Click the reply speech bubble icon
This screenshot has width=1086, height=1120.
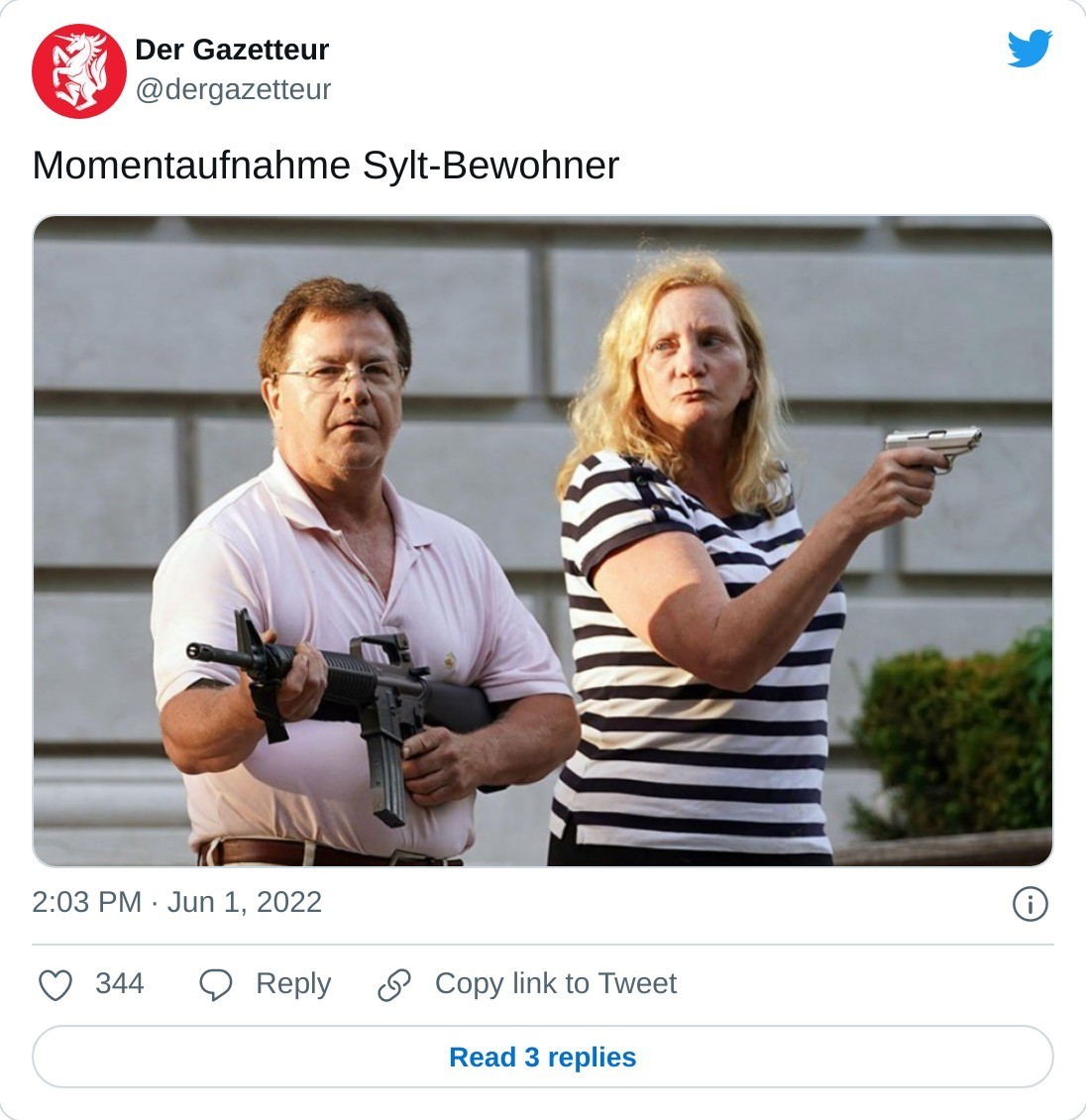coord(215,985)
